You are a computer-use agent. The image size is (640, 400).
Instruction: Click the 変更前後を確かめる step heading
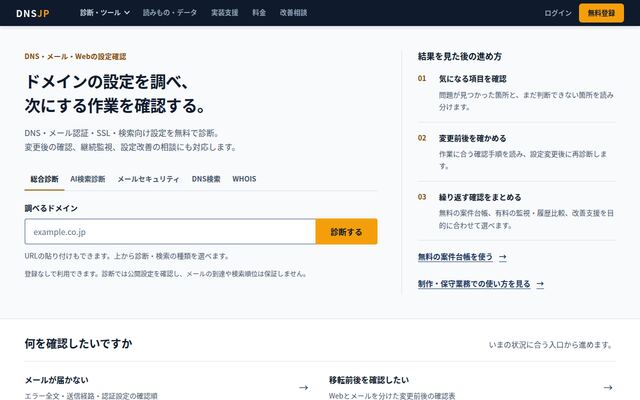[473, 138]
